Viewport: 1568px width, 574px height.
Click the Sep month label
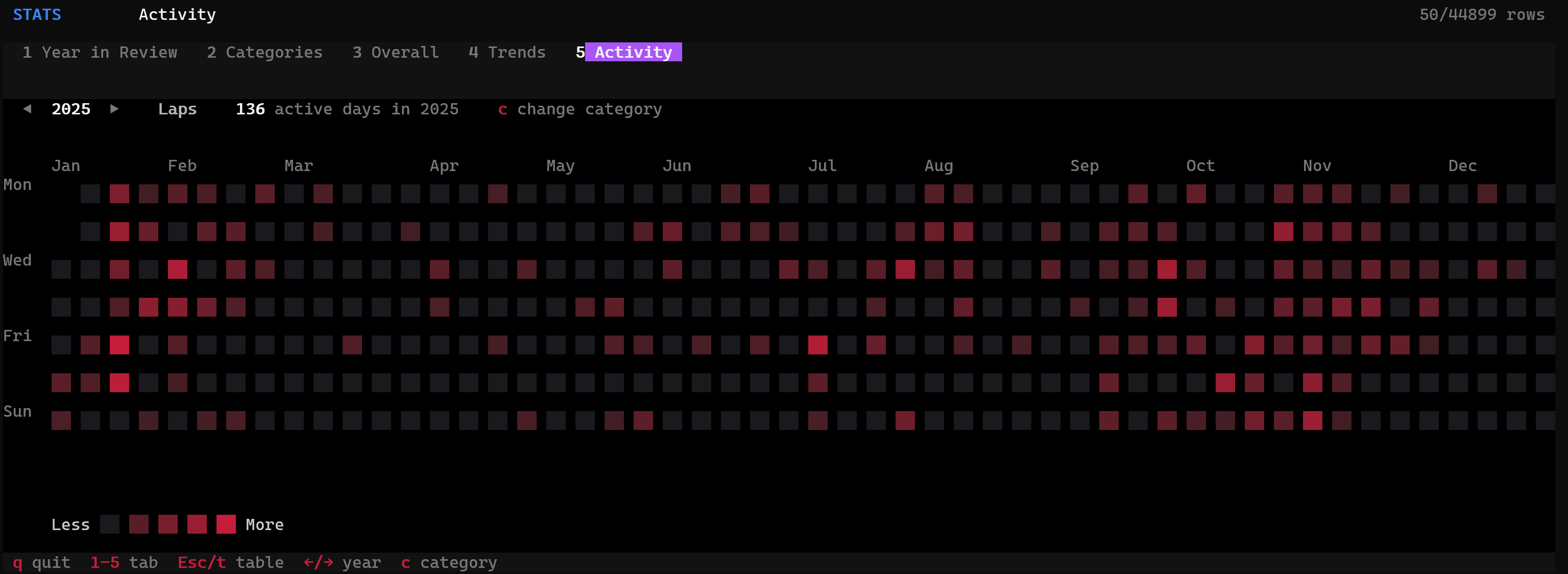pos(1084,166)
